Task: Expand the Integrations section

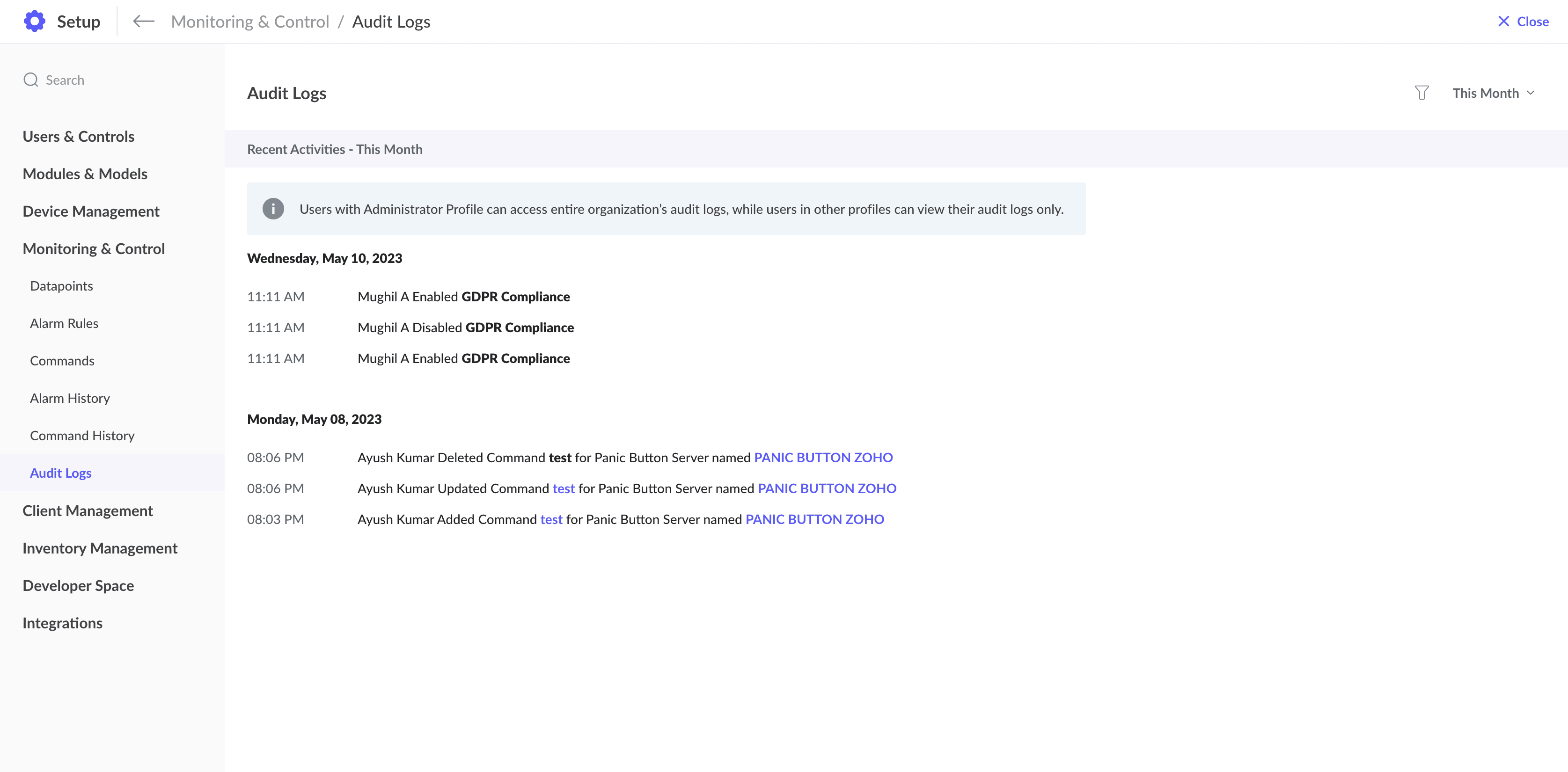Action: click(x=63, y=623)
